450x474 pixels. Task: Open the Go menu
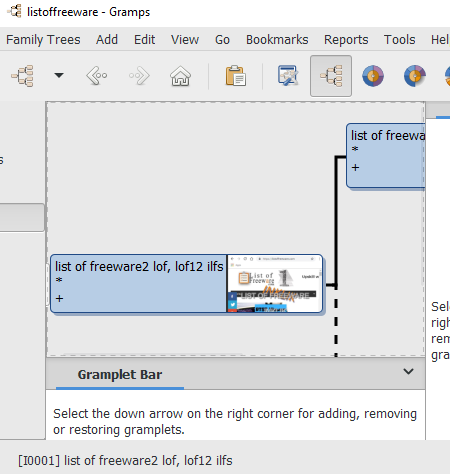click(x=222, y=40)
